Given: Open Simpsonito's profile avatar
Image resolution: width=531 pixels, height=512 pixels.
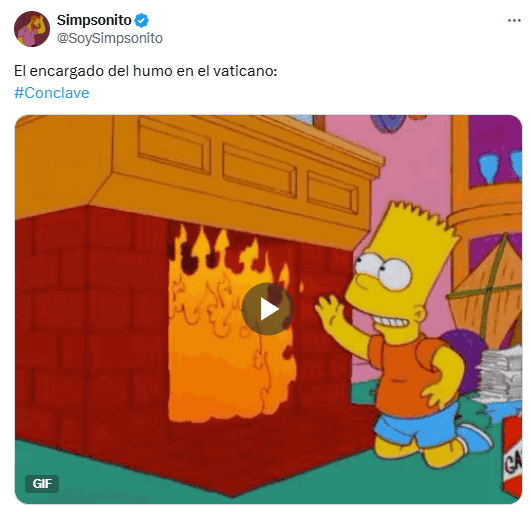Looking at the screenshot, I should [x=32, y=29].
